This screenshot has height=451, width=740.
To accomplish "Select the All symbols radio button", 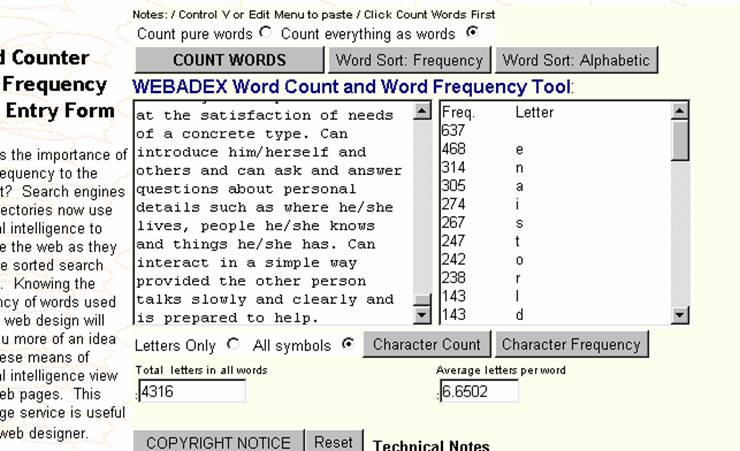I will (x=348, y=343).
